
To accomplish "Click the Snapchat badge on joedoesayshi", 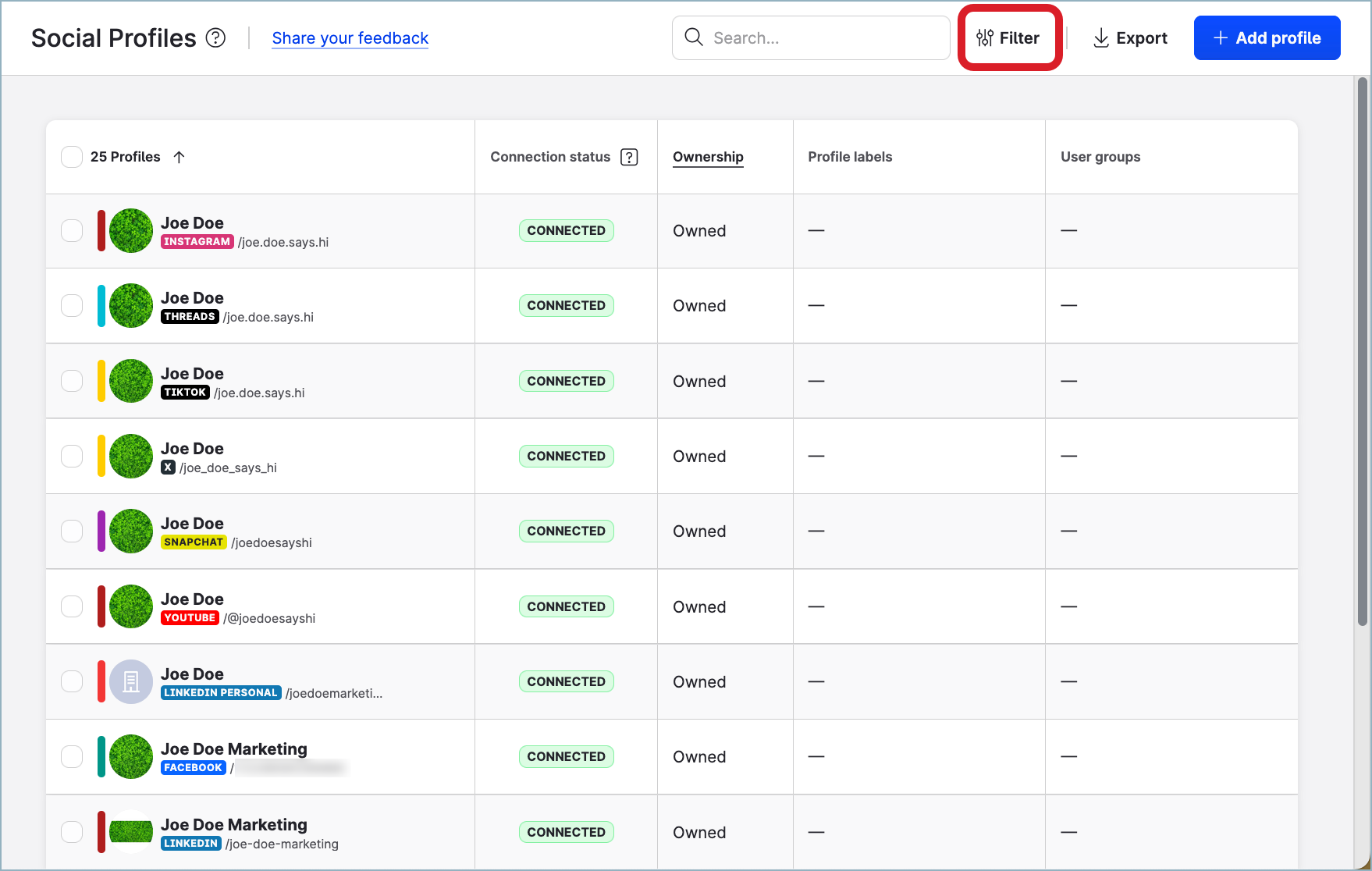I will tap(194, 542).
